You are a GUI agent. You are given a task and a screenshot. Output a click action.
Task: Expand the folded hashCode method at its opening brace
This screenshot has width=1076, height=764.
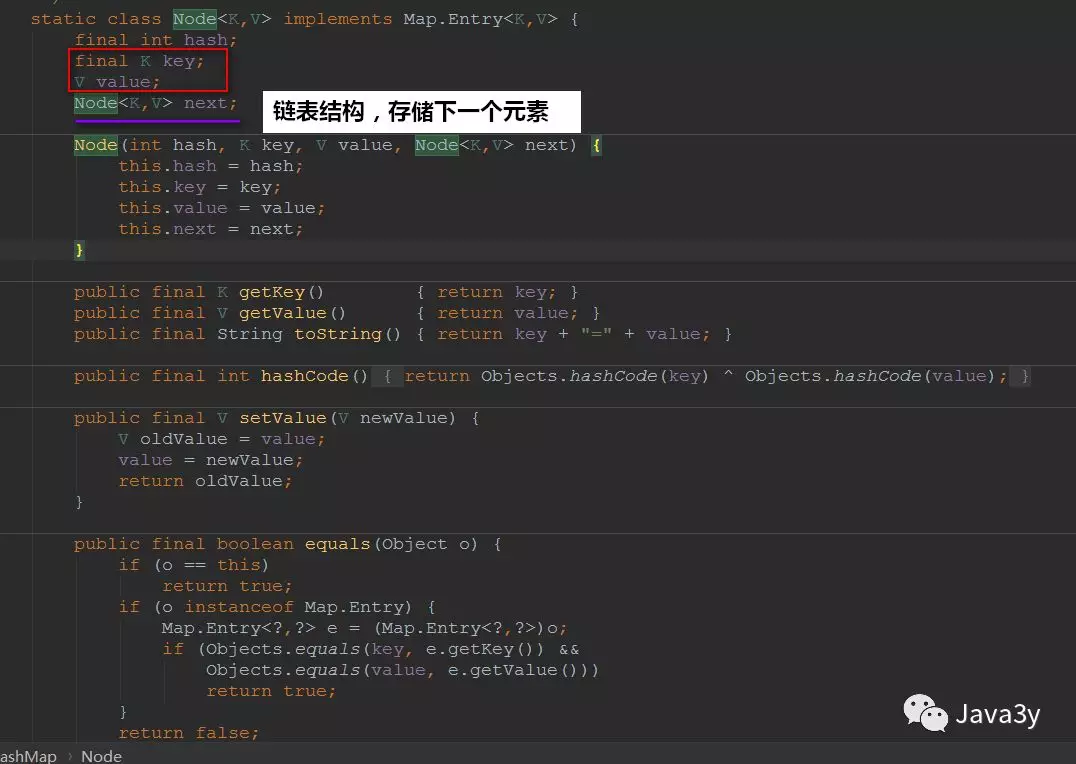[x=387, y=376]
